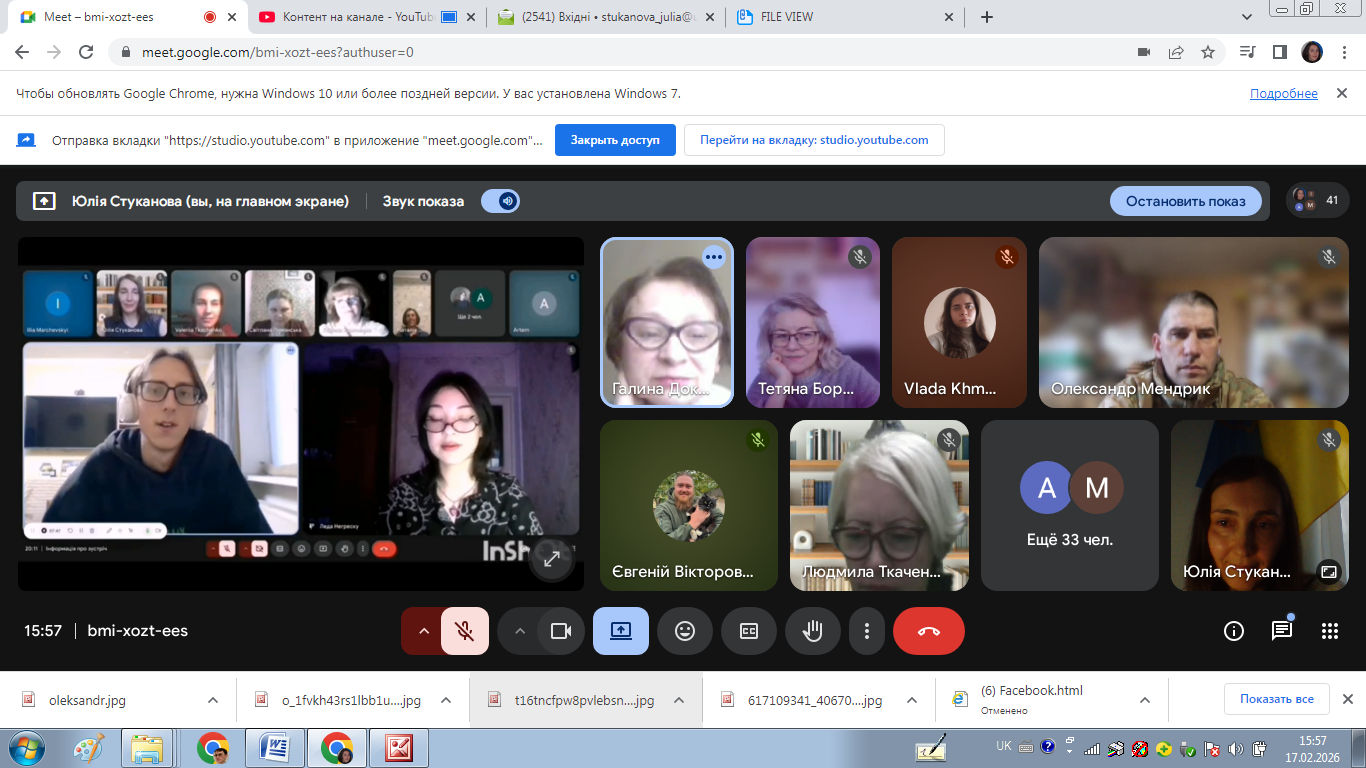Open the emoji reactions button
The height and width of the screenshot is (768, 1366).
[684, 631]
